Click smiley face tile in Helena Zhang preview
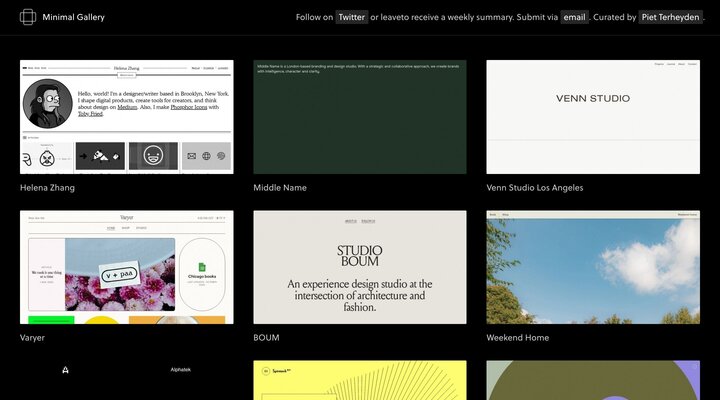The image size is (720, 400). 153,156
